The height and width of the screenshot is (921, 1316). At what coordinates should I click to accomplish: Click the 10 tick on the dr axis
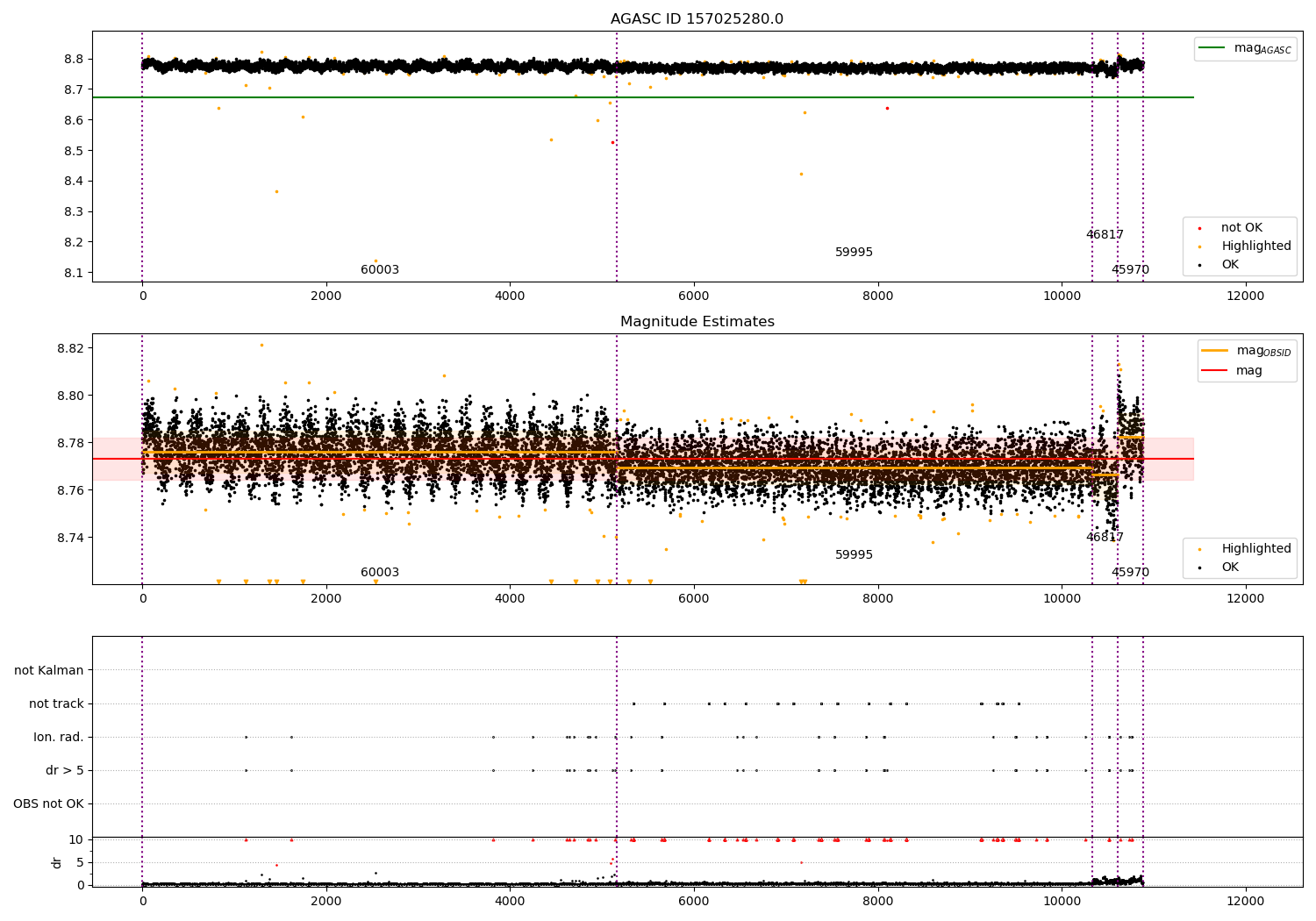pyautogui.click(x=76, y=839)
